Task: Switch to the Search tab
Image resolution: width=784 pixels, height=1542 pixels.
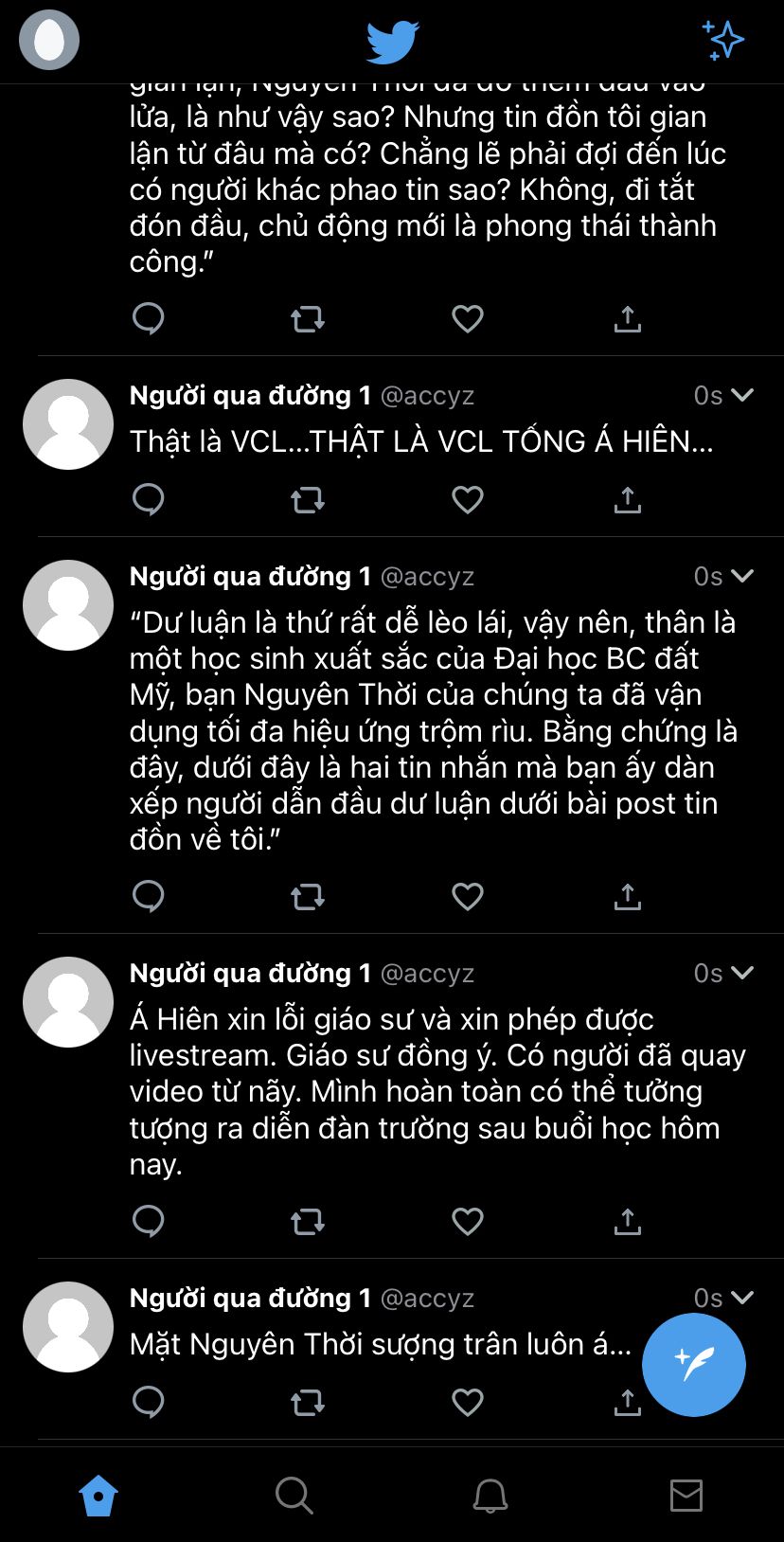Action: [x=294, y=1497]
